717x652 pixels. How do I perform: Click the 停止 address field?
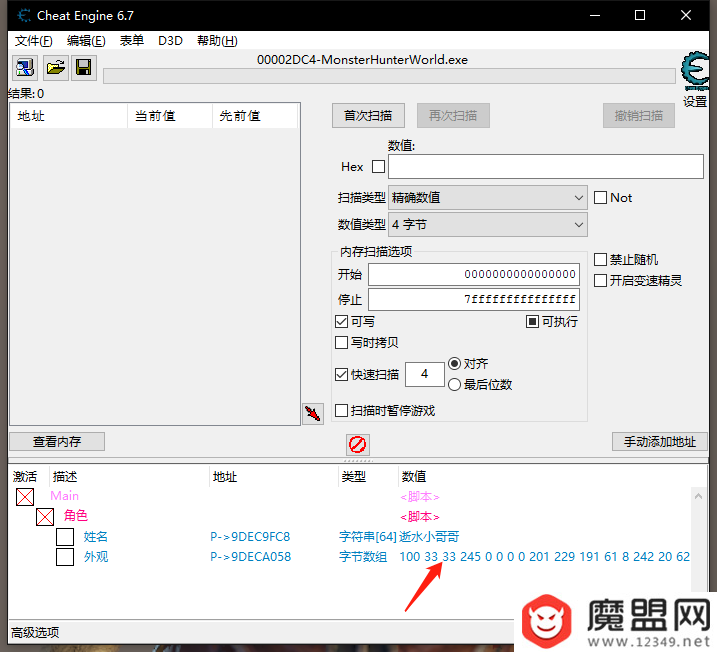474,299
